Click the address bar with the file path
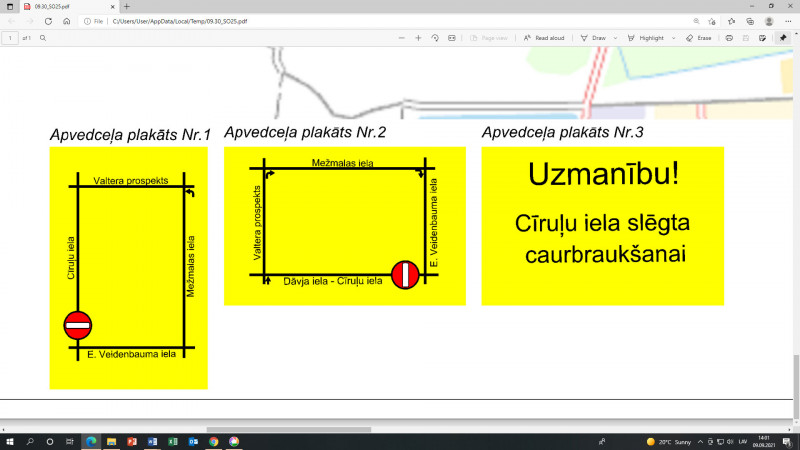Viewport: 800px width, 450px height. click(x=300, y=20)
